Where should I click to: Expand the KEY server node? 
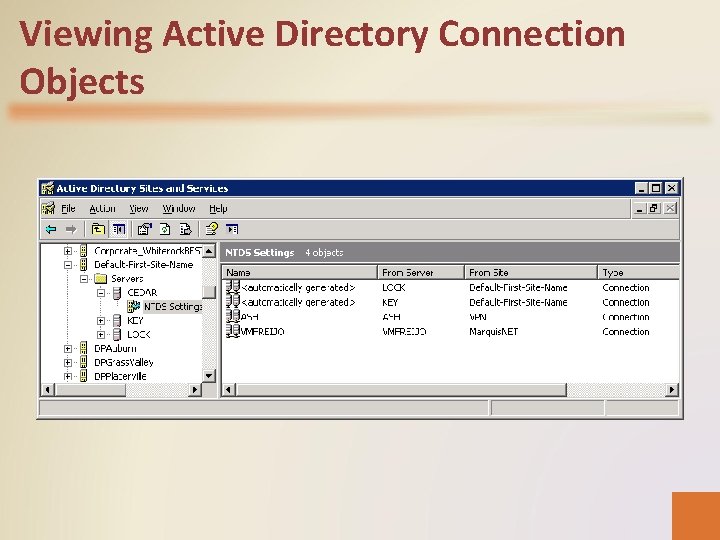click(101, 321)
